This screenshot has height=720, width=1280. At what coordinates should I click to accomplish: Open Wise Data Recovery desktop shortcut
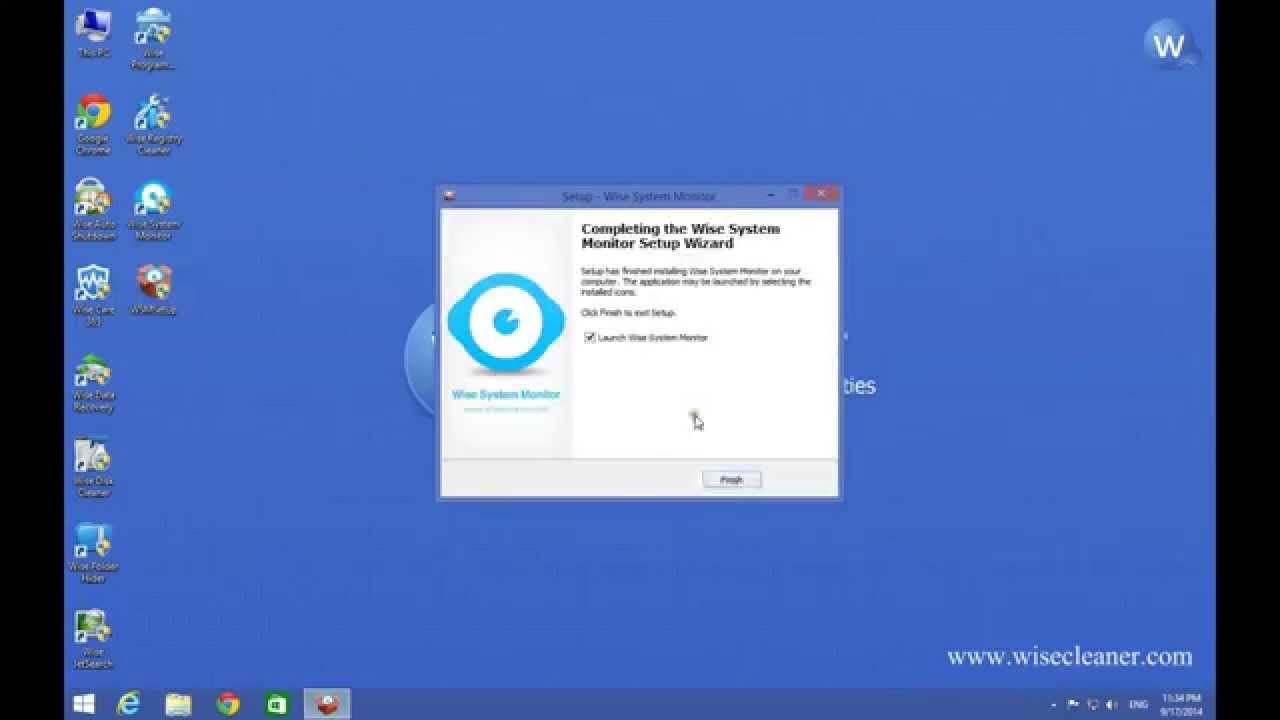[93, 381]
